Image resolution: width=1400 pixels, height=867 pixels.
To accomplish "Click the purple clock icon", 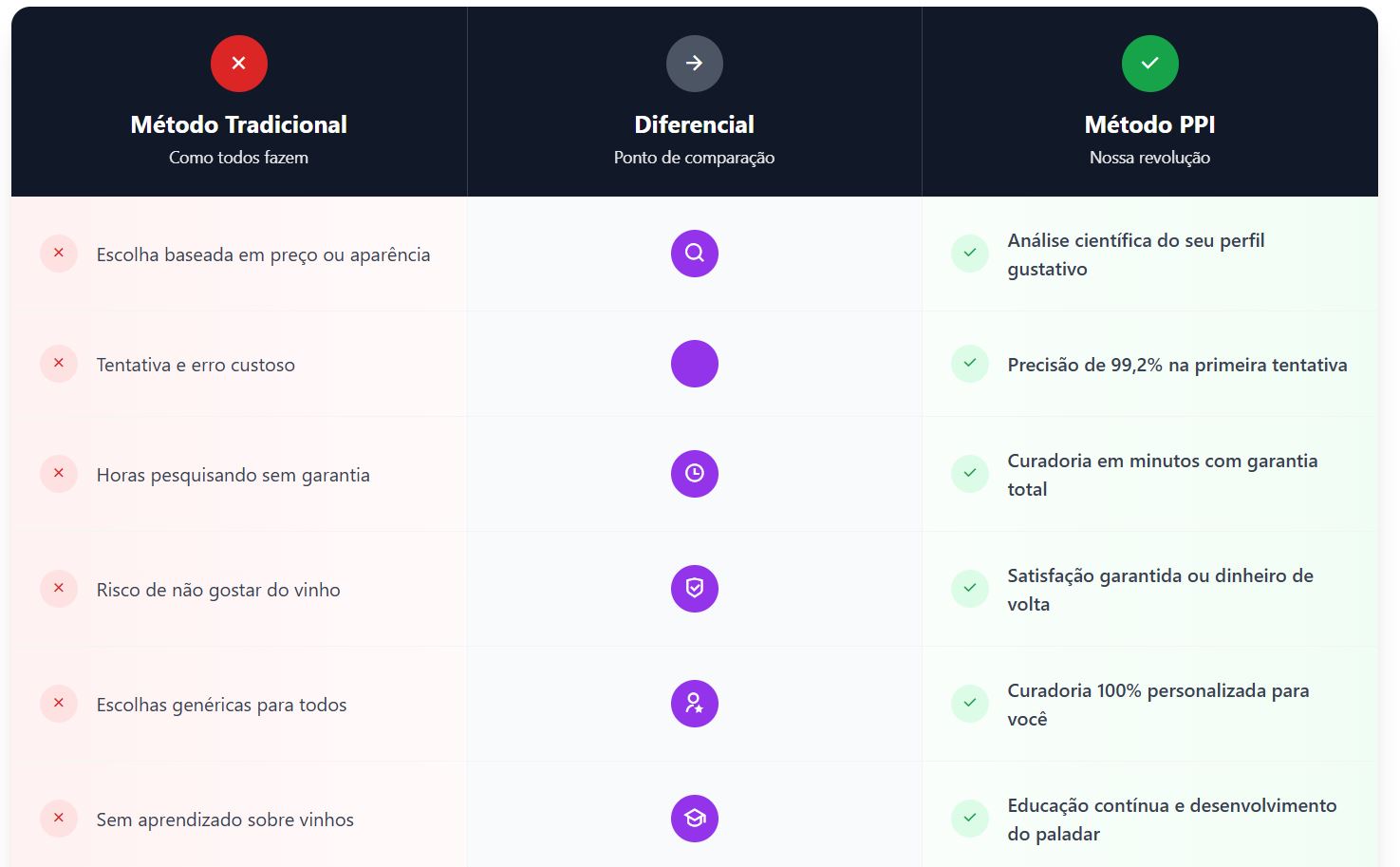I will 695,474.
